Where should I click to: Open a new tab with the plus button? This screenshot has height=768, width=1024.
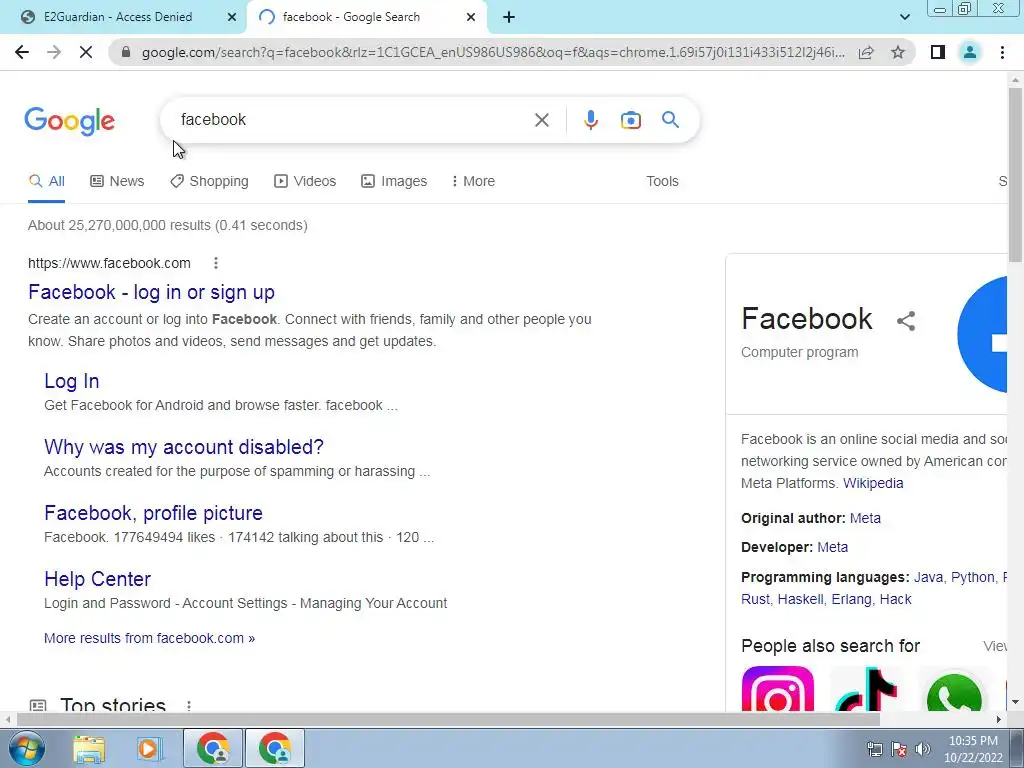(509, 17)
